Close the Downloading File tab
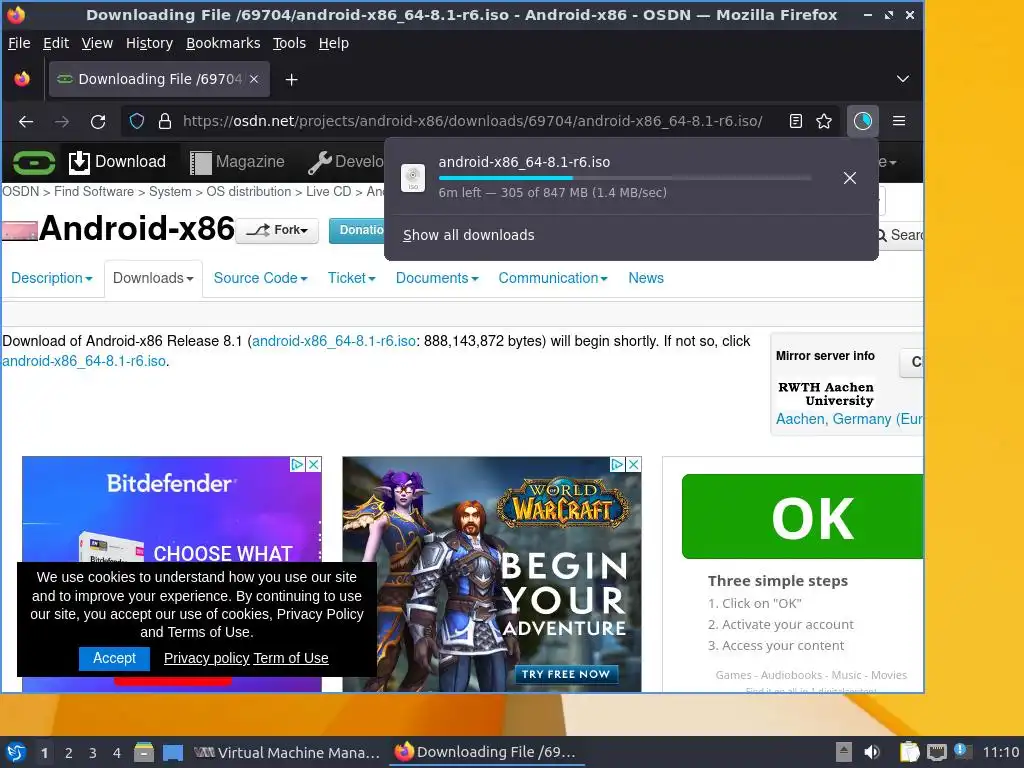The image size is (1024, 768). [x=255, y=79]
